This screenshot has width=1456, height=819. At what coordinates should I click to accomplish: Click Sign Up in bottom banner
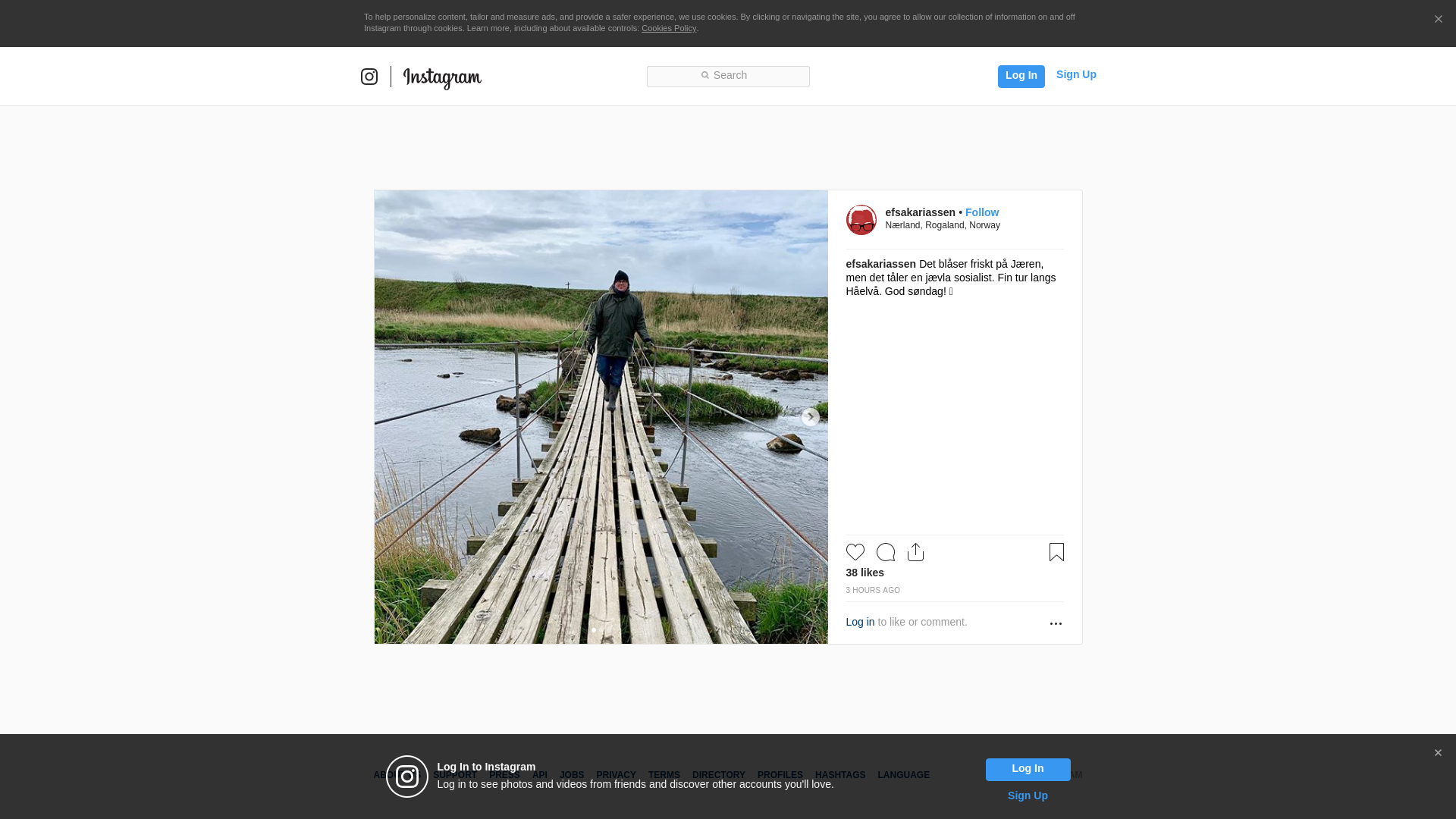pyautogui.click(x=1028, y=795)
